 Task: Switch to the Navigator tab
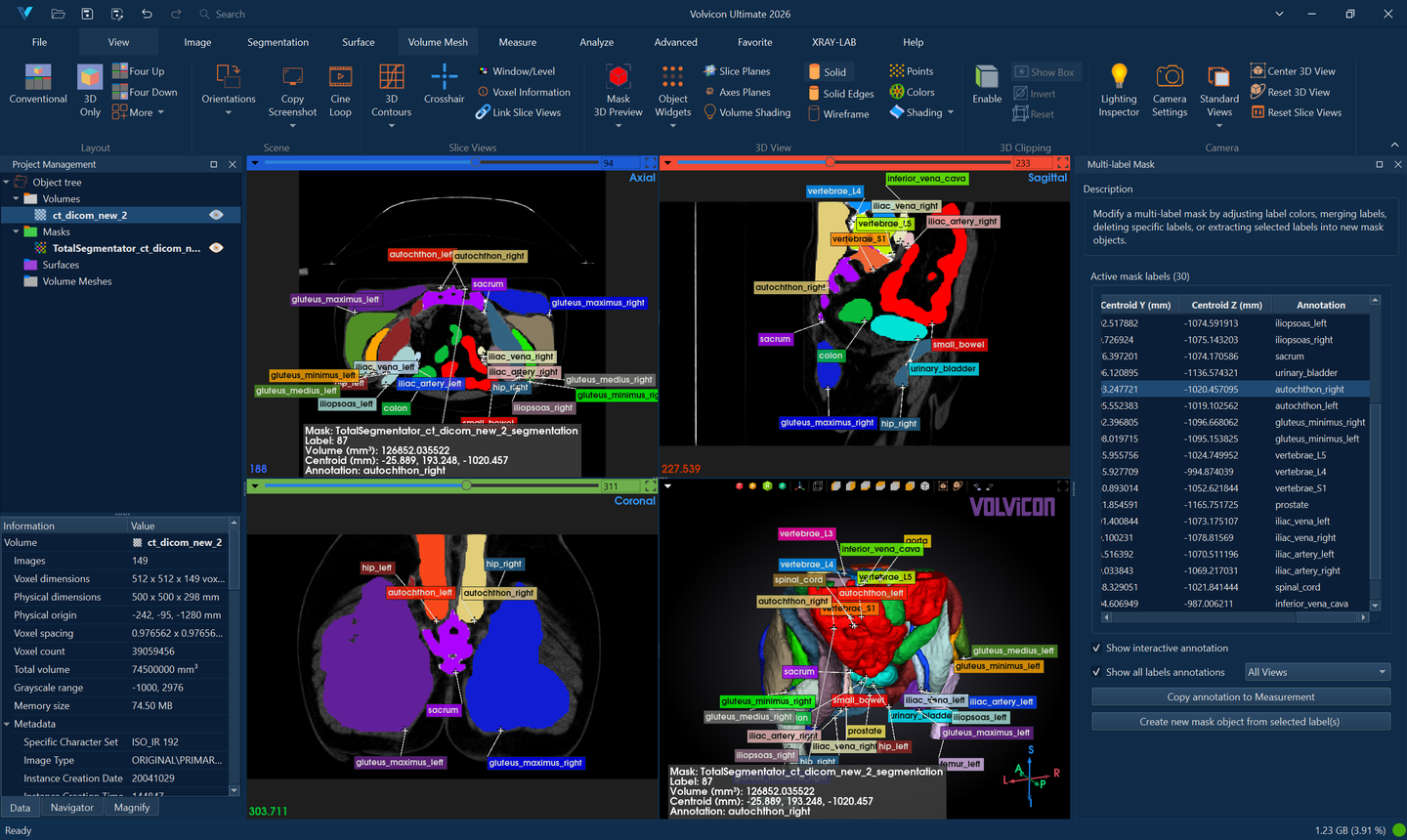72,808
